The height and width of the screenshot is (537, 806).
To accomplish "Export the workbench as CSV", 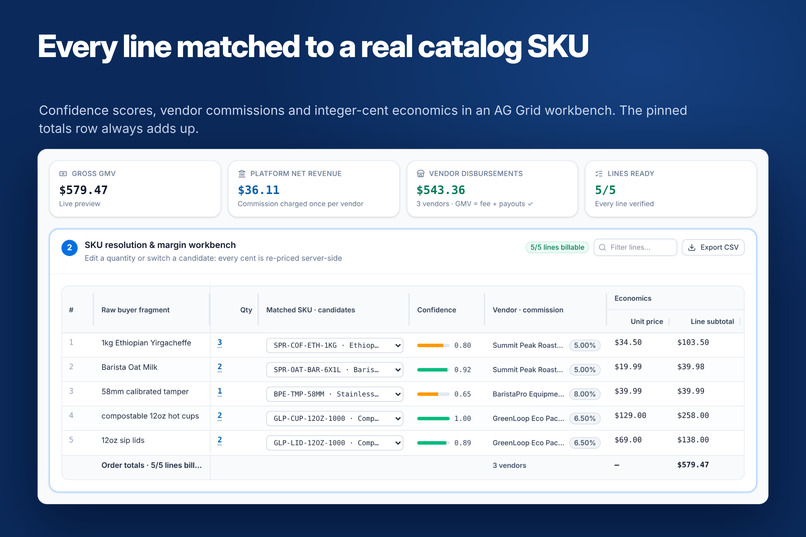I will (x=713, y=248).
